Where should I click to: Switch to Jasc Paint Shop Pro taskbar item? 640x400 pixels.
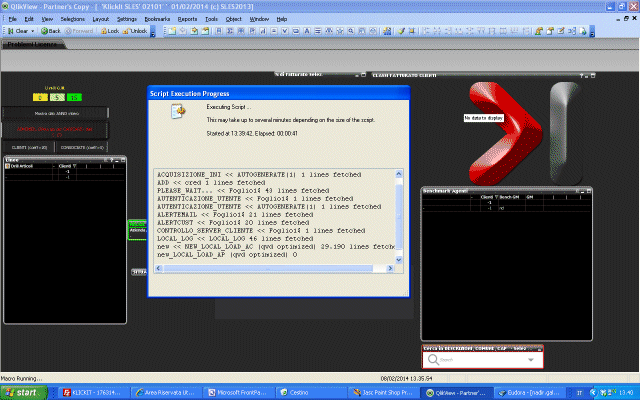(x=383, y=393)
